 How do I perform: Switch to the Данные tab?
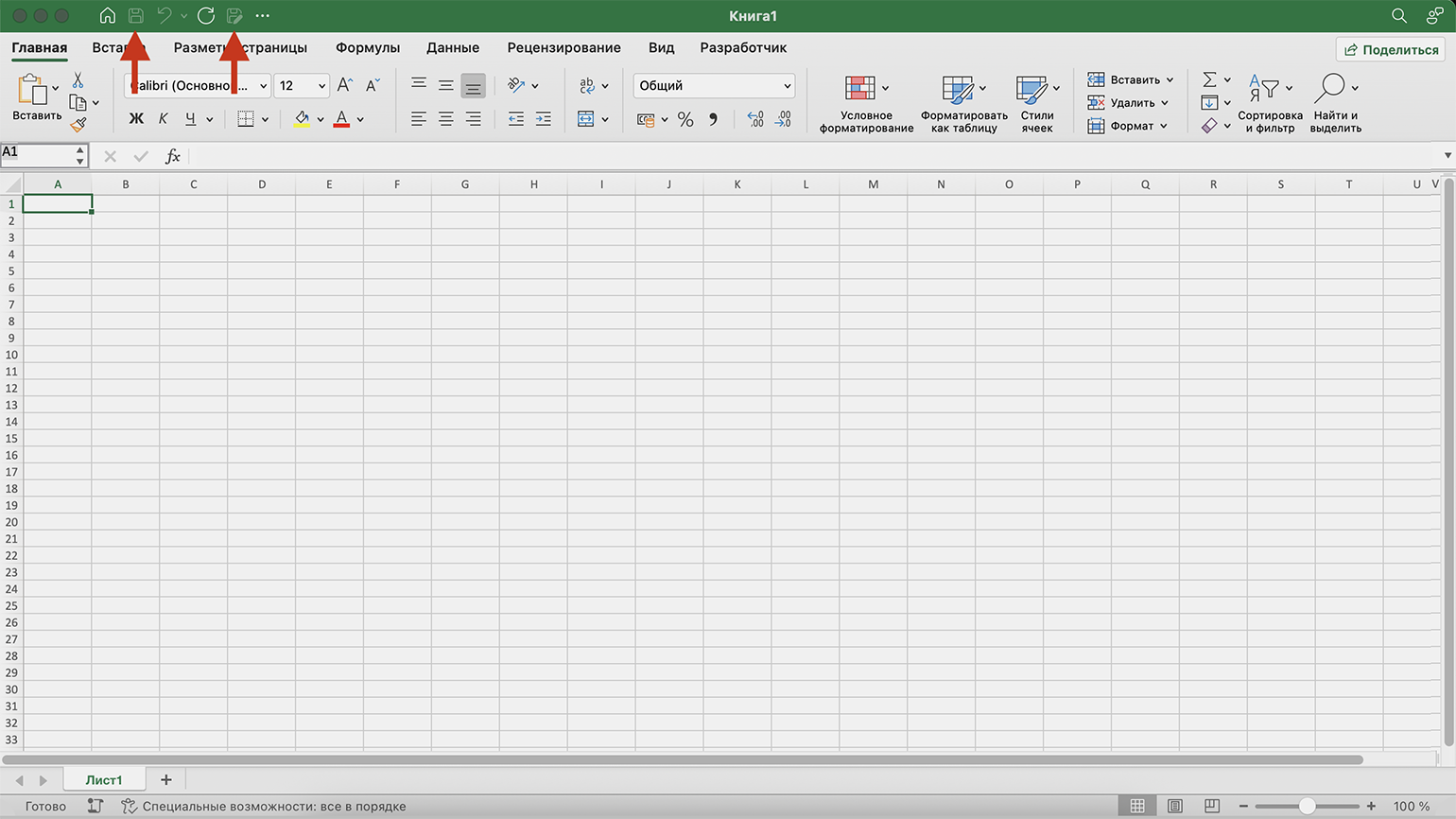(x=453, y=47)
